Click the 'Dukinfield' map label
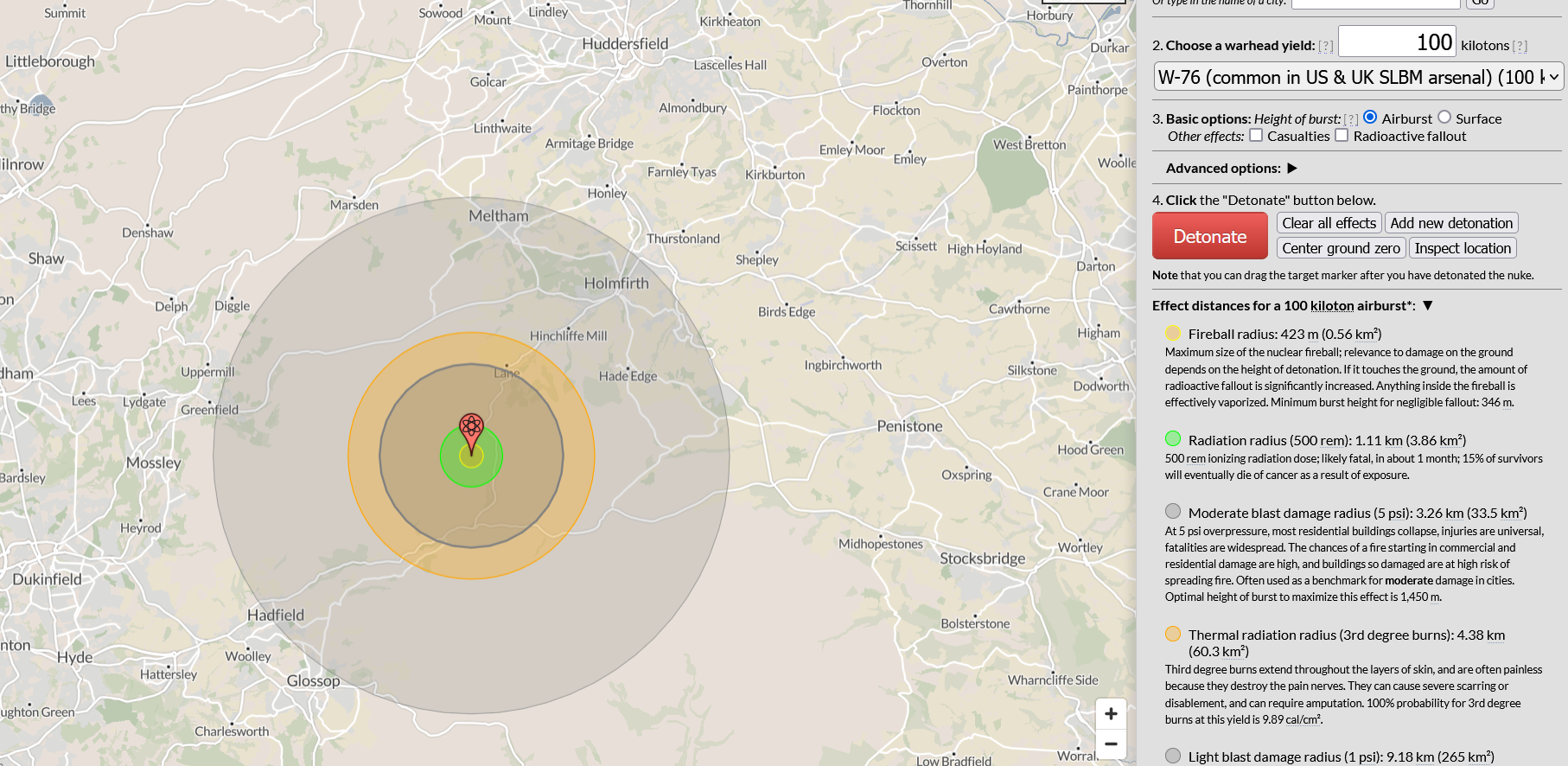Image resolution: width=1568 pixels, height=766 pixels. point(47,579)
